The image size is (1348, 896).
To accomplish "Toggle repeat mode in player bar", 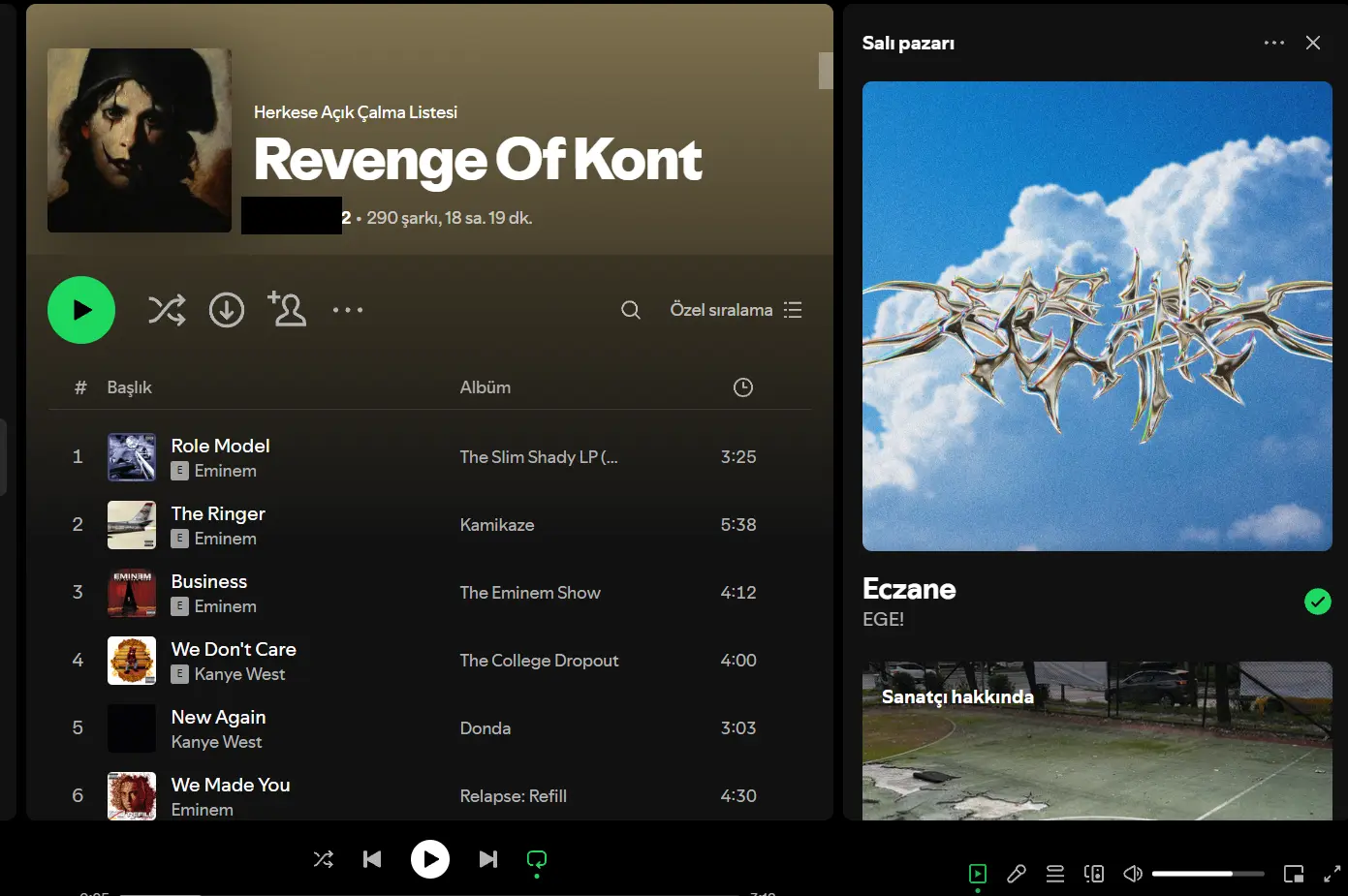I will (x=537, y=859).
